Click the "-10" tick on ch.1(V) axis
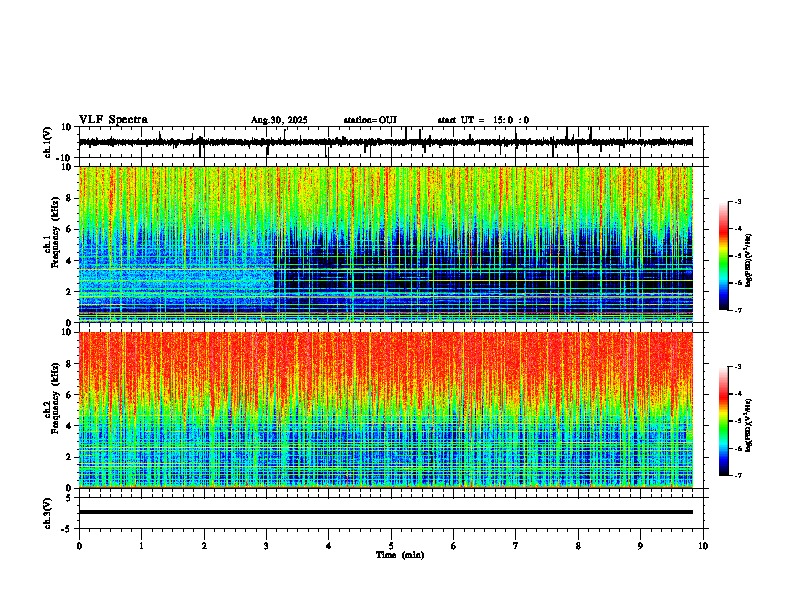Image resolution: width=792 pixels, height=612 pixels. [x=64, y=158]
